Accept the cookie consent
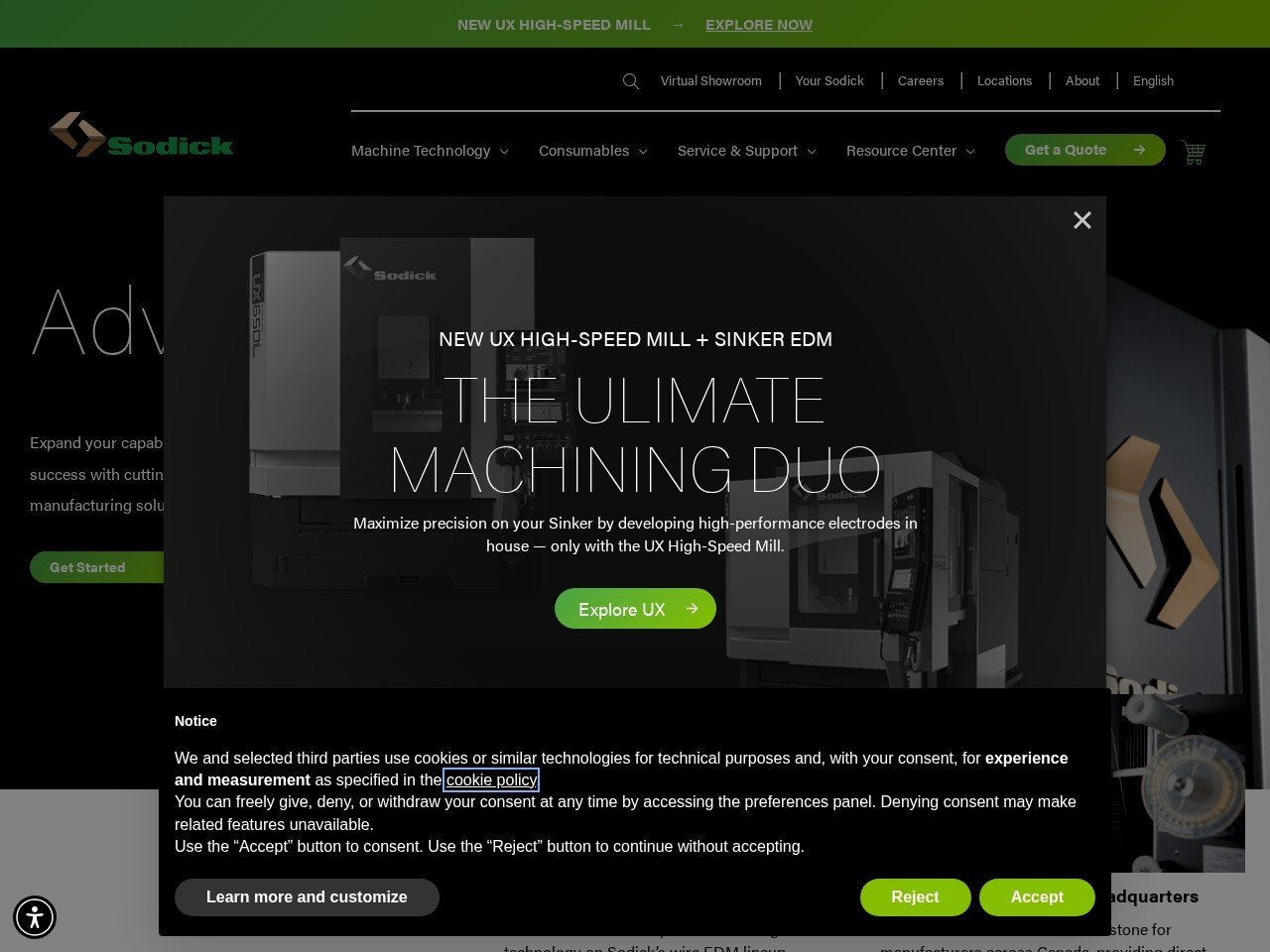Image resolution: width=1270 pixels, height=952 pixels. 1037,896
